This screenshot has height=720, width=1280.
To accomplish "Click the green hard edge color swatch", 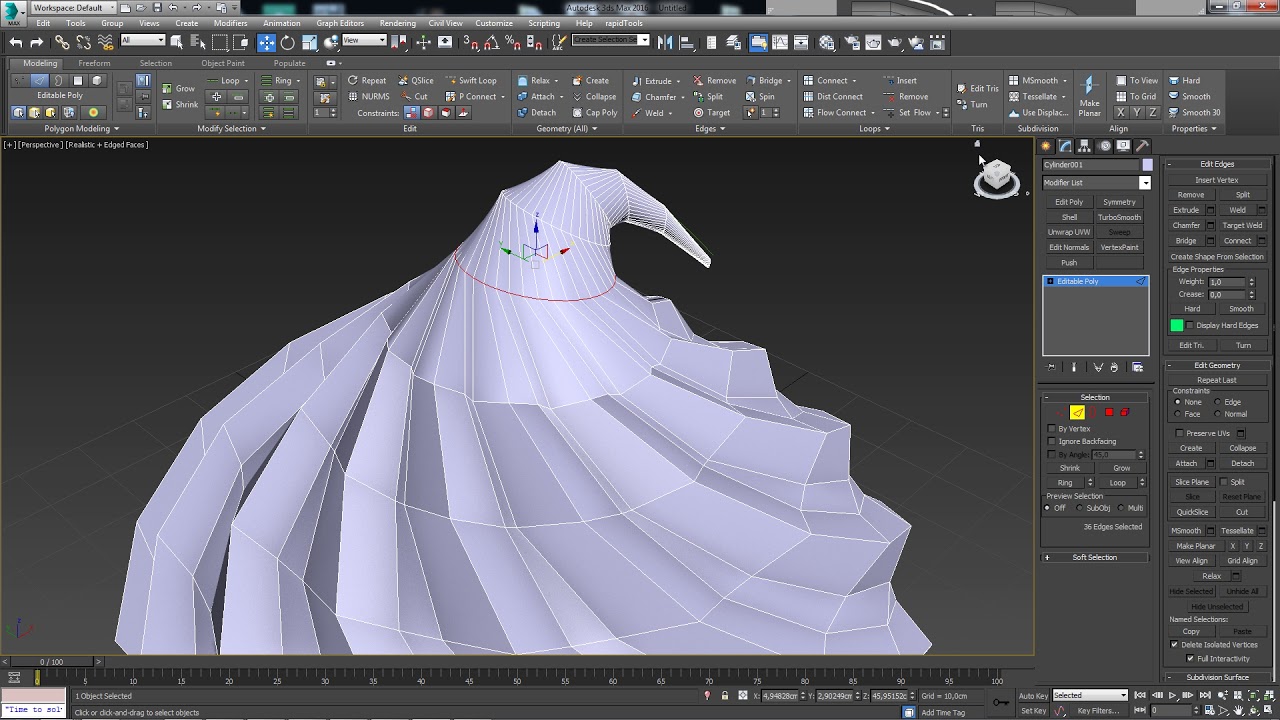I will [x=1177, y=325].
